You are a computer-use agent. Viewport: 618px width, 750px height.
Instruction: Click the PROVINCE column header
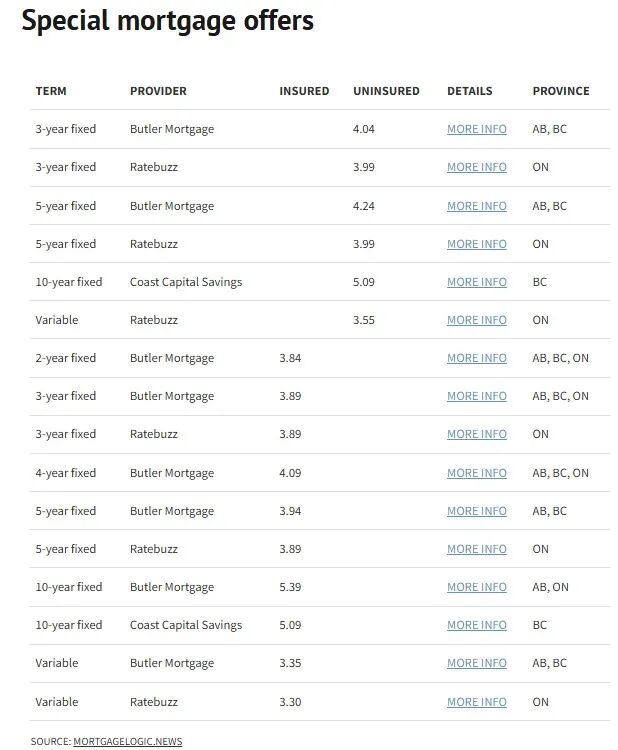coord(561,91)
